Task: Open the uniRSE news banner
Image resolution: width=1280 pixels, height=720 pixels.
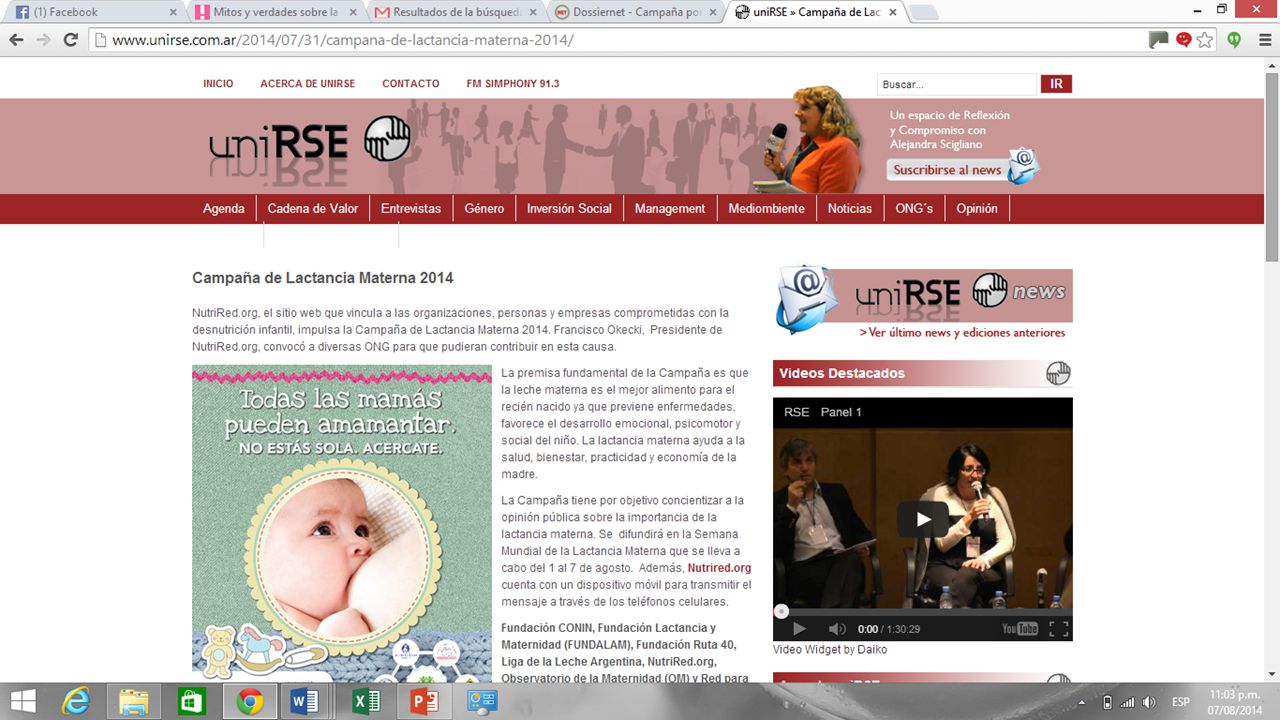Action: [x=923, y=304]
